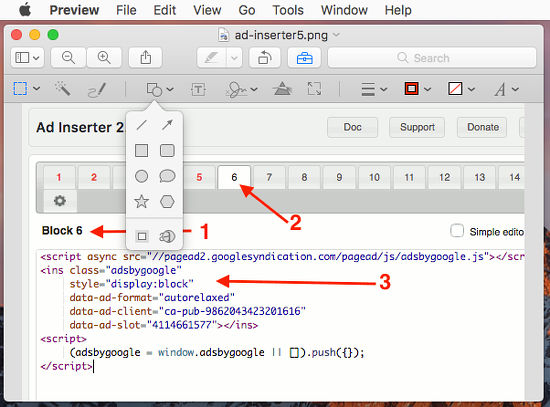
Task: Select block tab 6
Action: point(234,177)
